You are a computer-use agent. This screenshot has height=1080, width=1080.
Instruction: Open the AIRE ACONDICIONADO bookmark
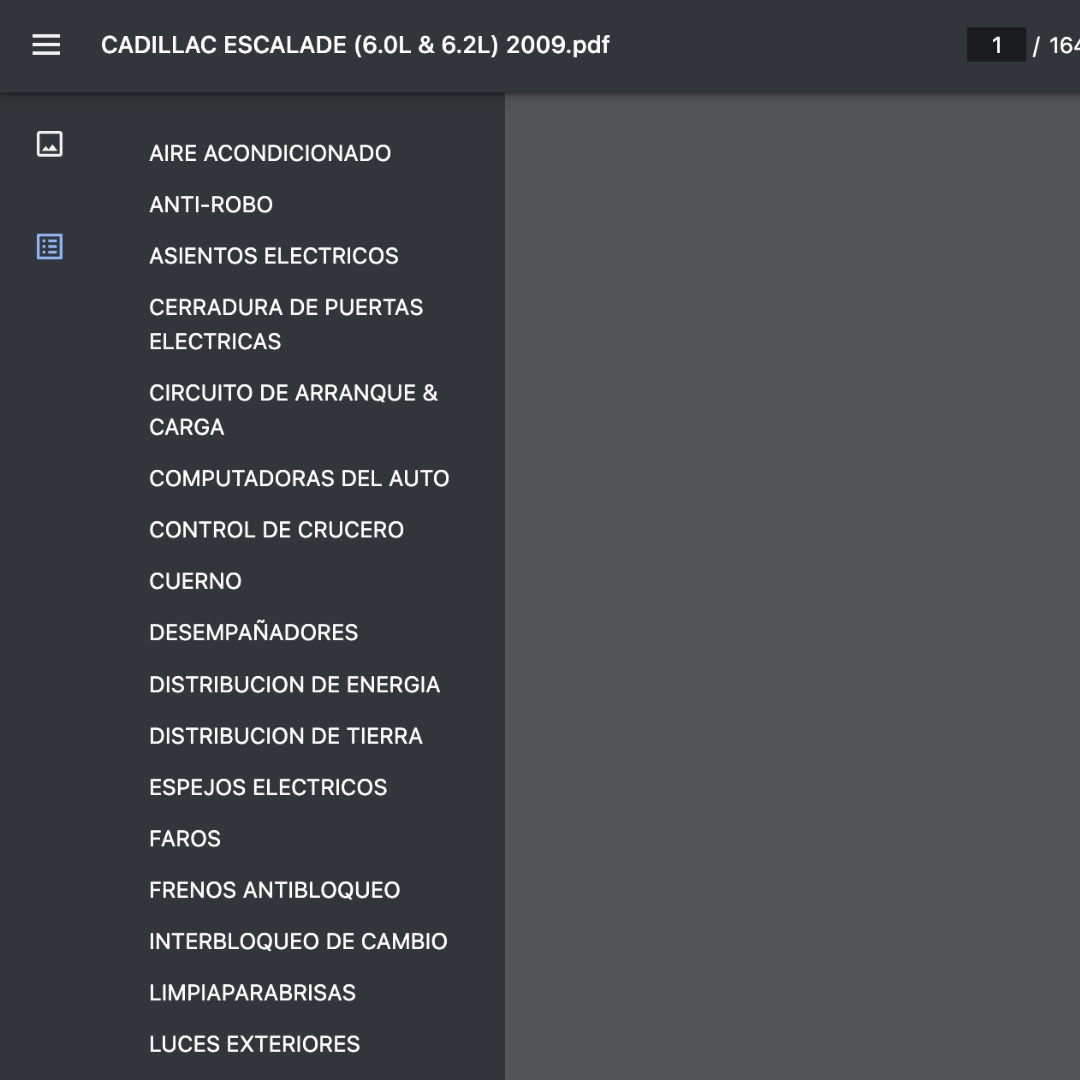tap(270, 153)
